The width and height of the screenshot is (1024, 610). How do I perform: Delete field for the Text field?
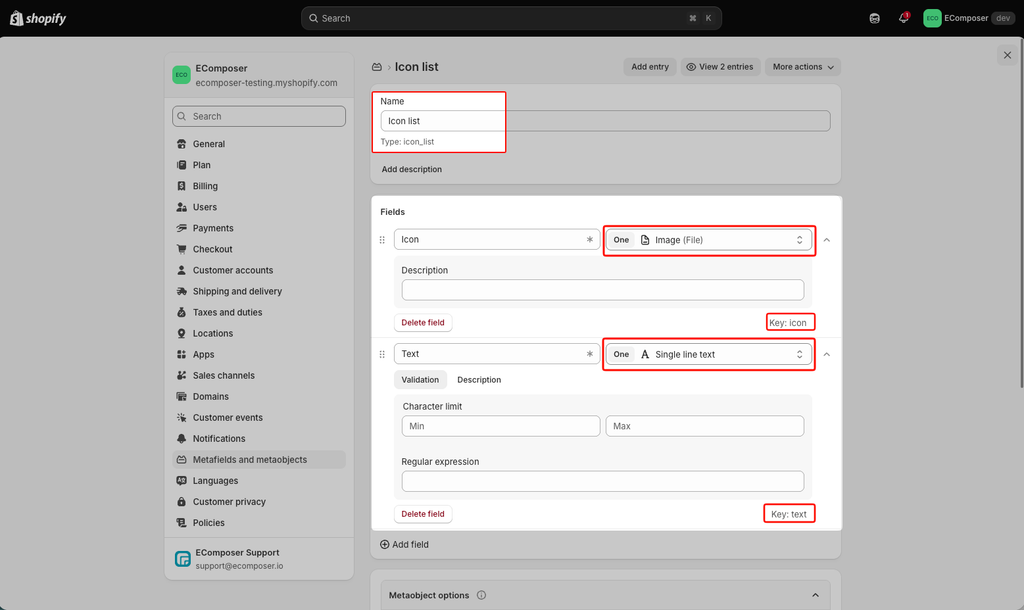pyautogui.click(x=423, y=514)
